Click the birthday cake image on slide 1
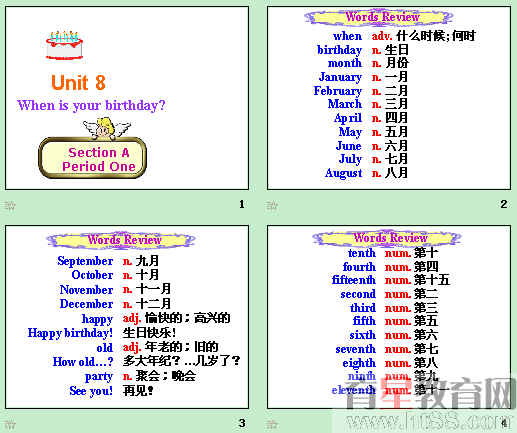The image size is (517, 433). tap(64, 45)
